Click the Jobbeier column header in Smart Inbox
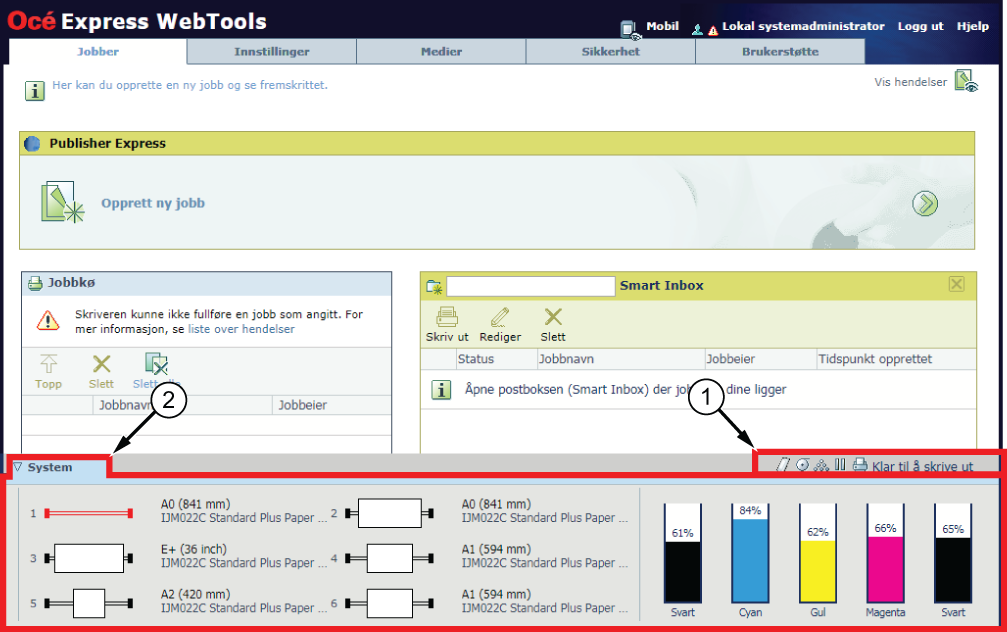 (760, 359)
